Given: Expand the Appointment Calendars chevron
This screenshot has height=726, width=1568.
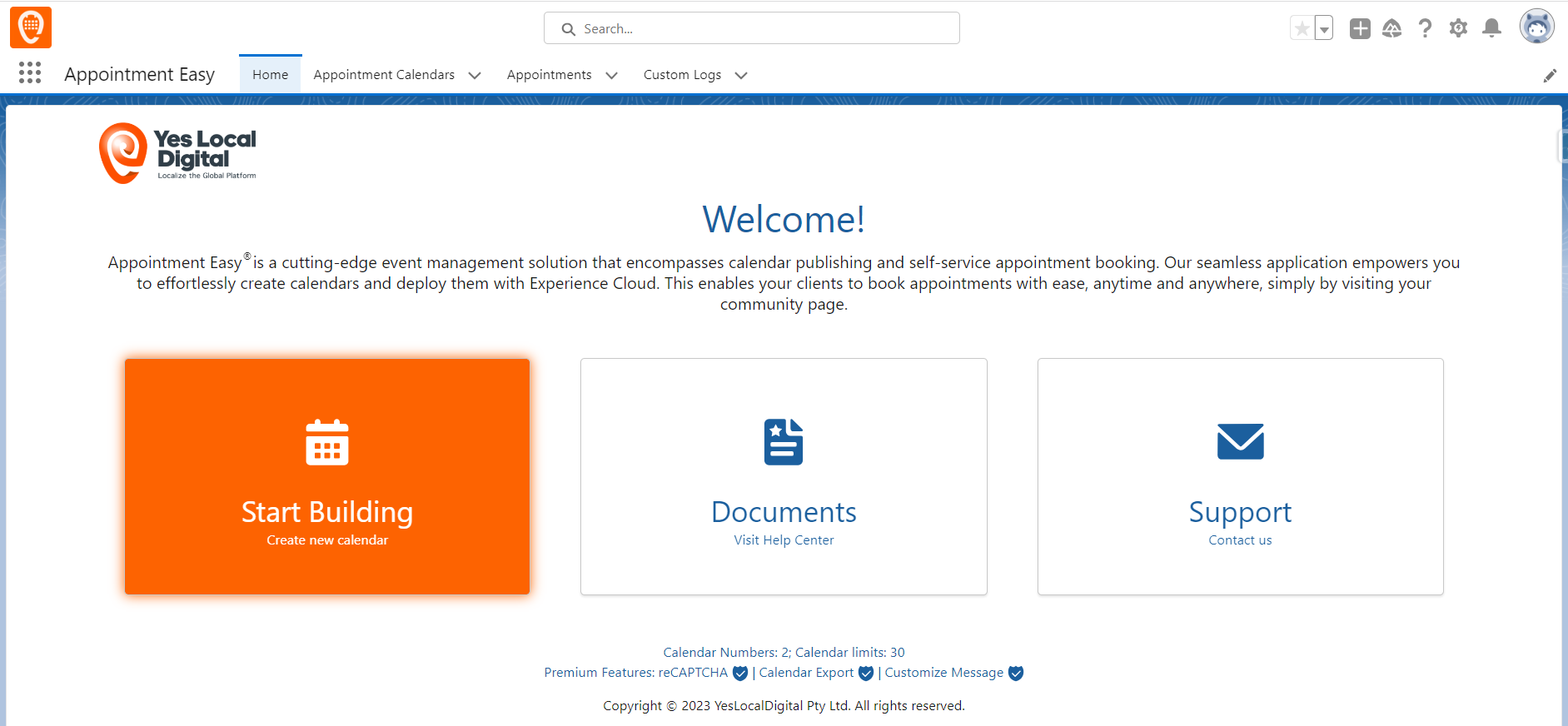Looking at the screenshot, I should (475, 76).
